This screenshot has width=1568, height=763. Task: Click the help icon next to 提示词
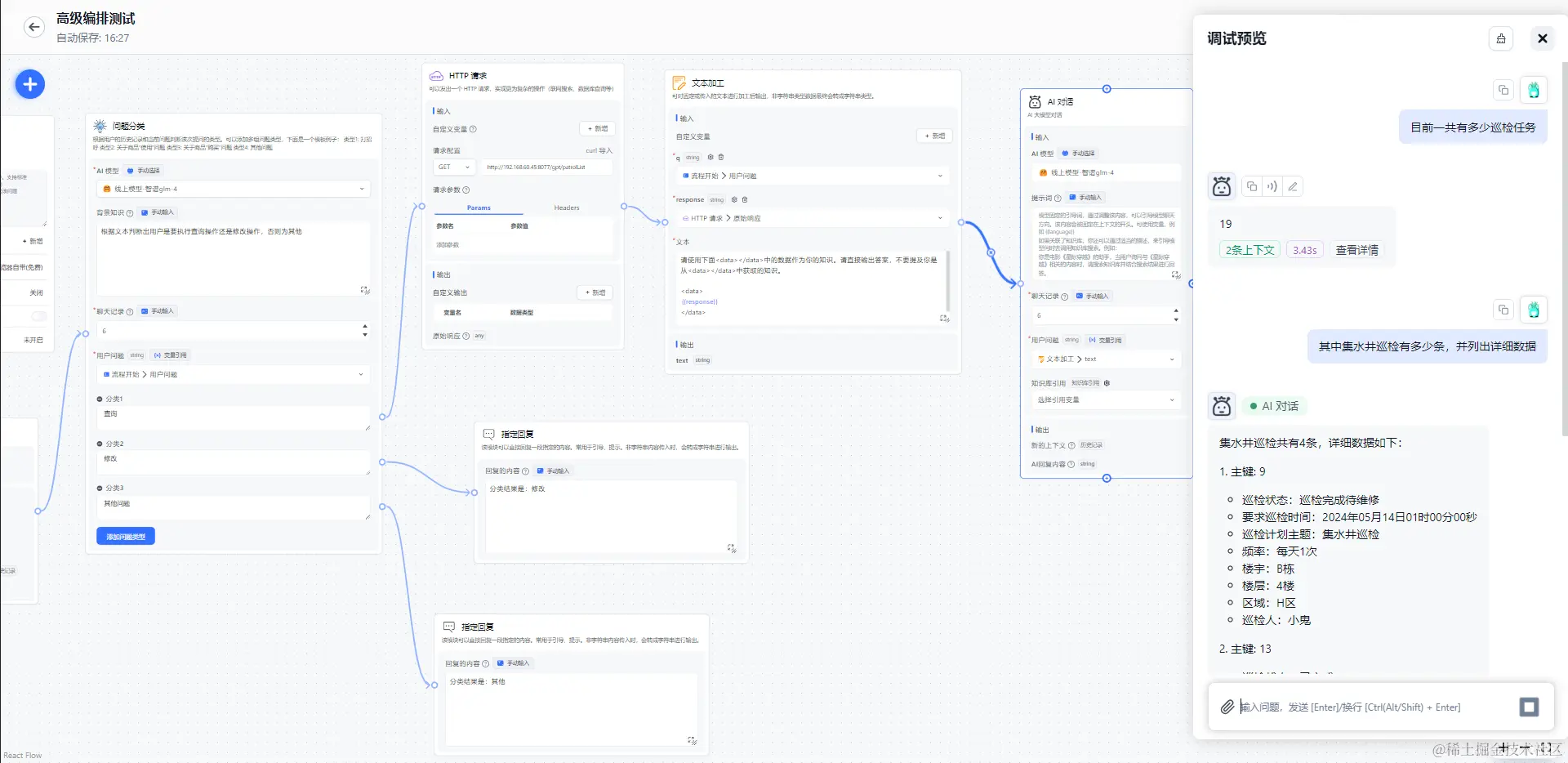1058,198
